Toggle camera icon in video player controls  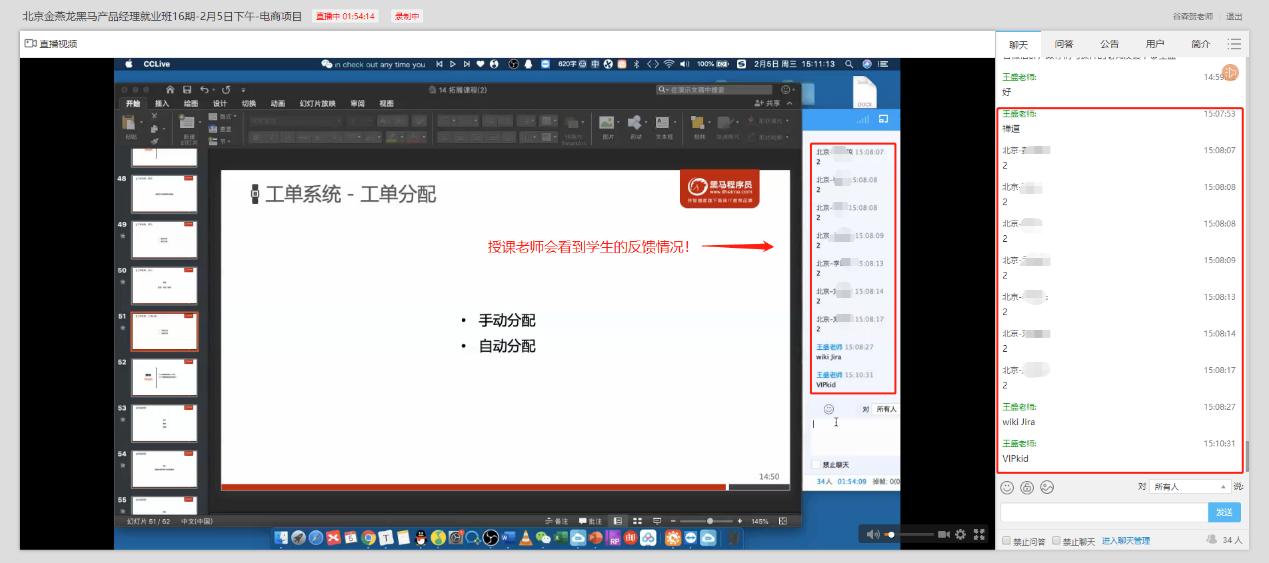tap(944, 535)
